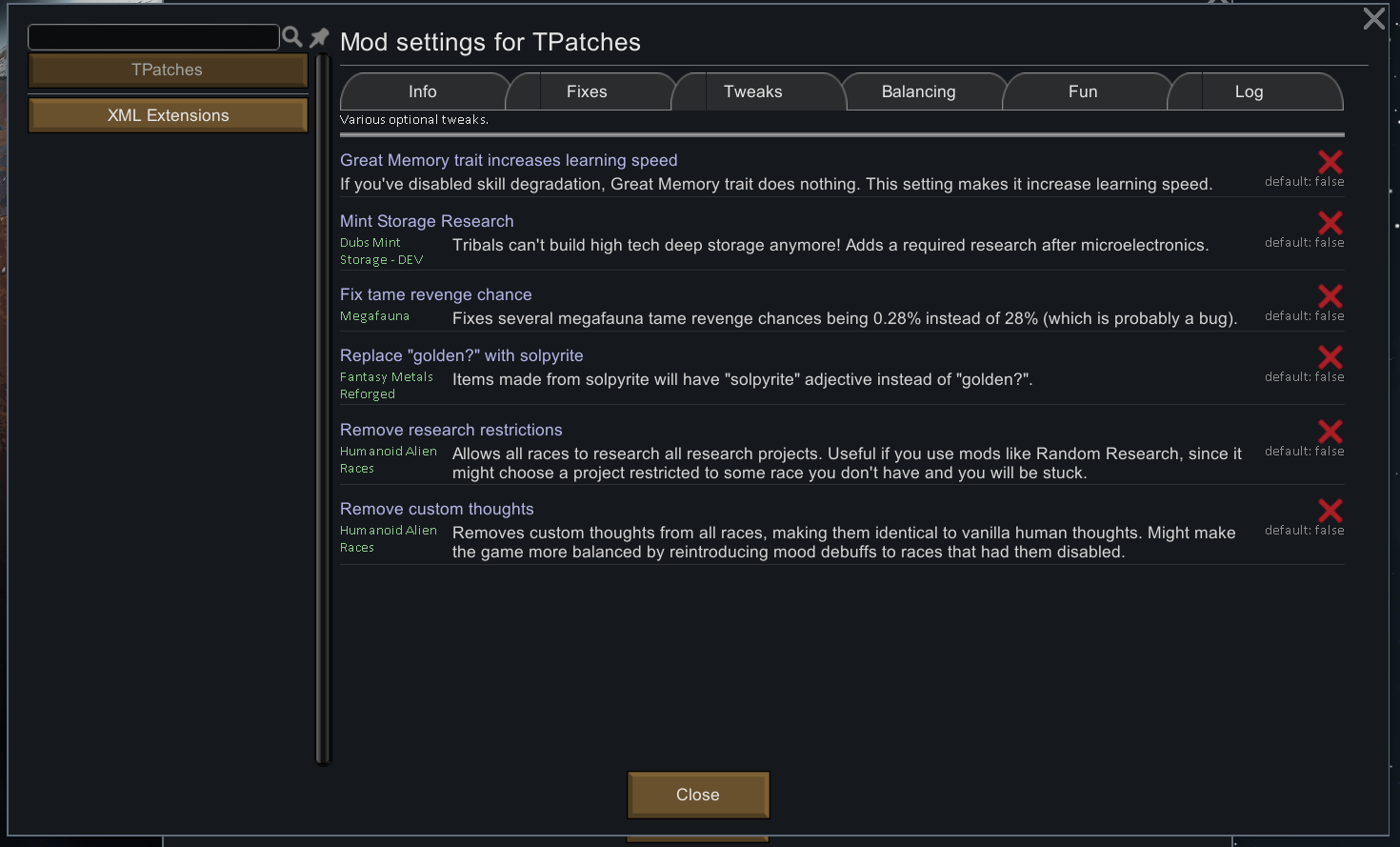Toggle Remove research restrictions setting

tap(1330, 432)
